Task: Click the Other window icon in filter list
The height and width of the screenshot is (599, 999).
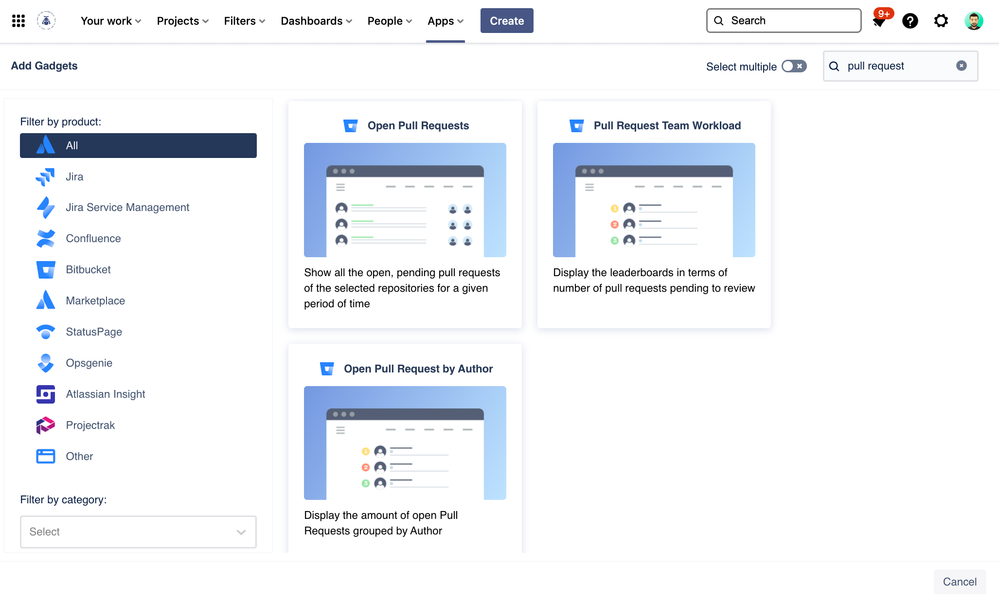Action: click(45, 456)
